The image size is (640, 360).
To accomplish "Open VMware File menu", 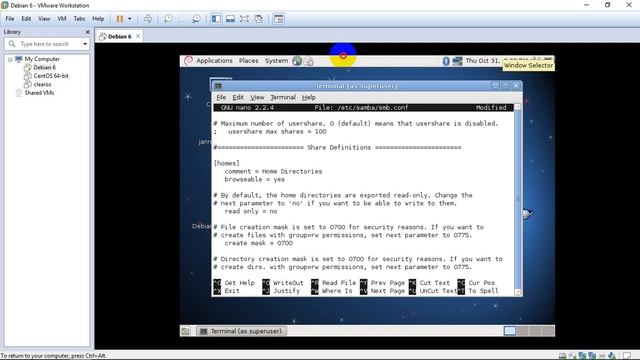I will [x=10, y=19].
